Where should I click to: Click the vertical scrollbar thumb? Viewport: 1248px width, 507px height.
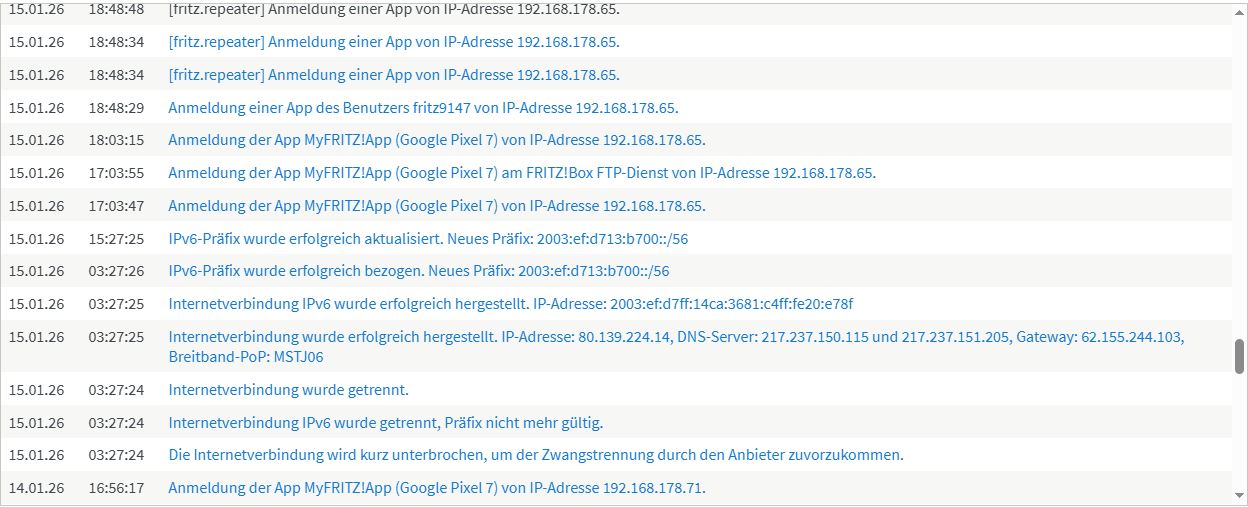point(1240,355)
